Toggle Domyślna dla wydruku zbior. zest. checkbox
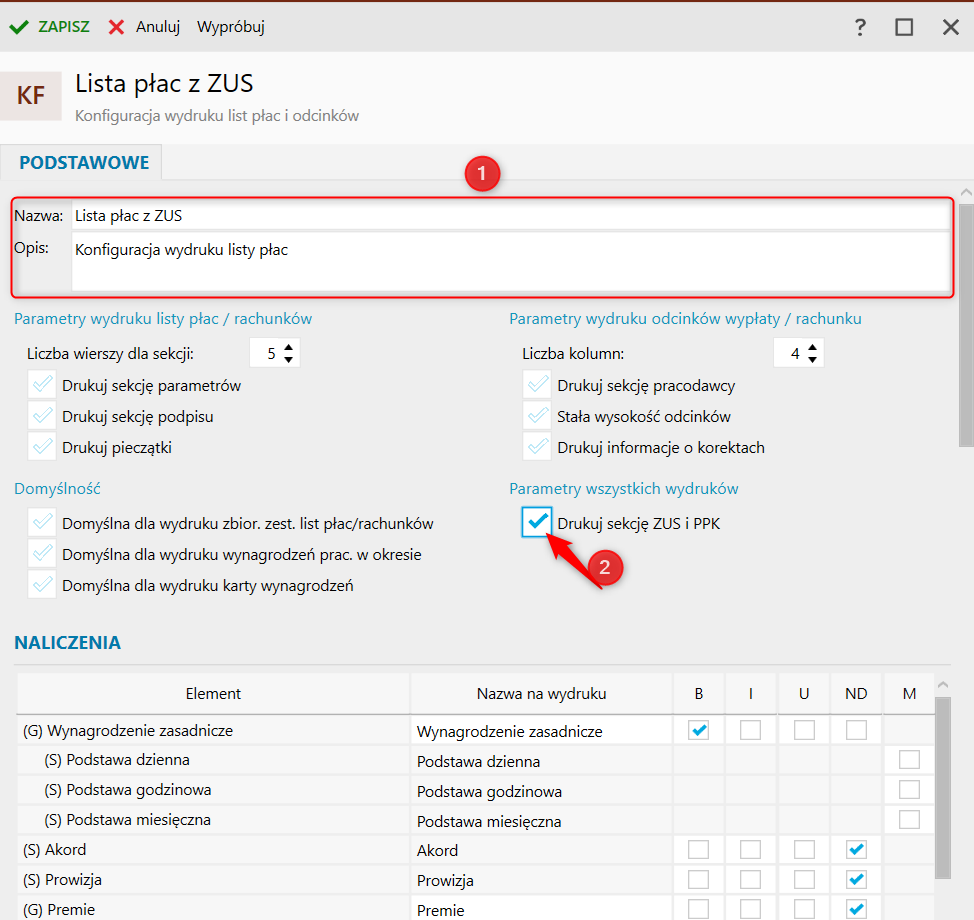The image size is (974, 920). (x=42, y=522)
